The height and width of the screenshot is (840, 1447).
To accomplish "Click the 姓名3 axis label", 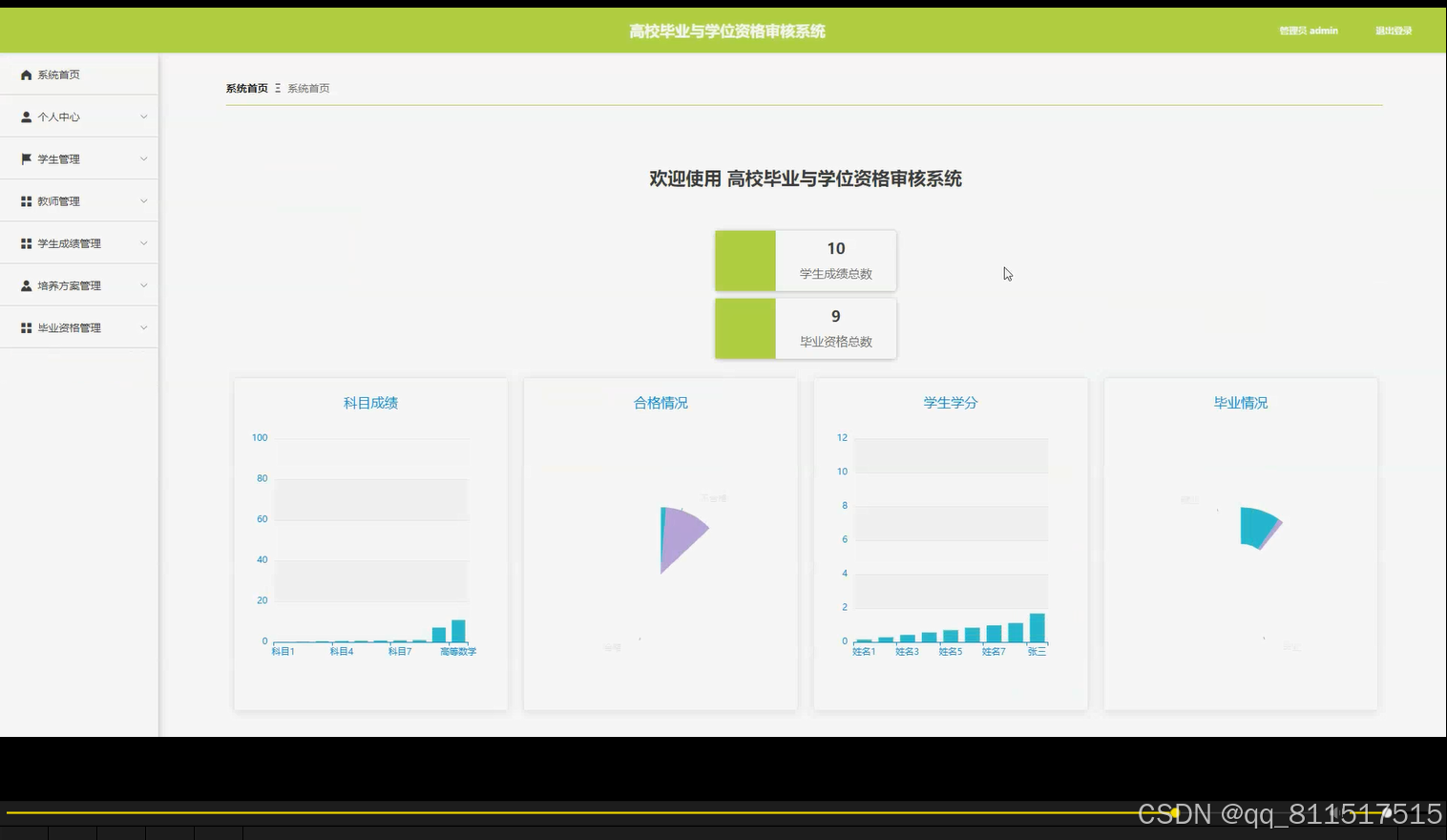I will 907,652.
